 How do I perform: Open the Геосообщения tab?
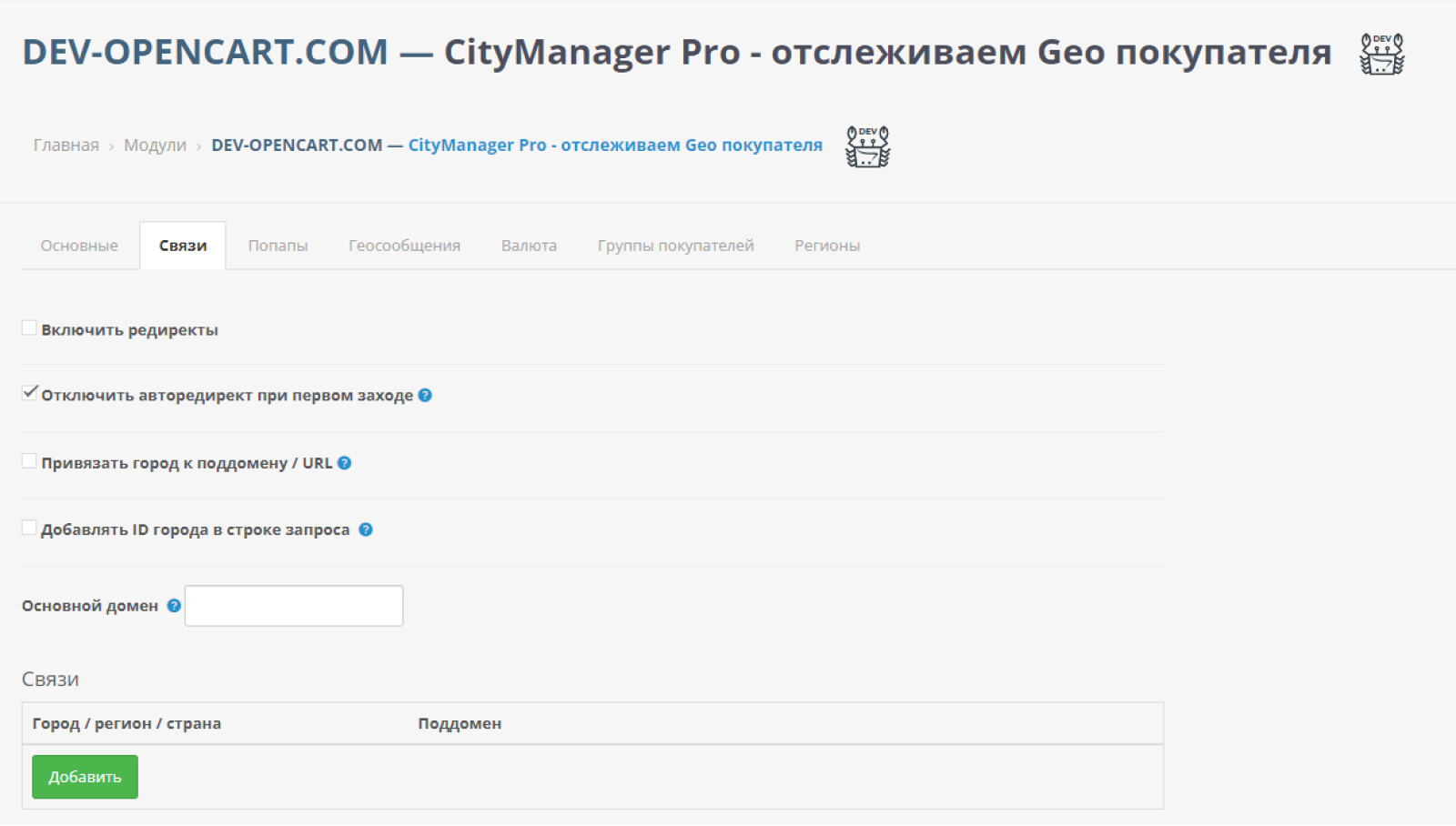click(404, 246)
